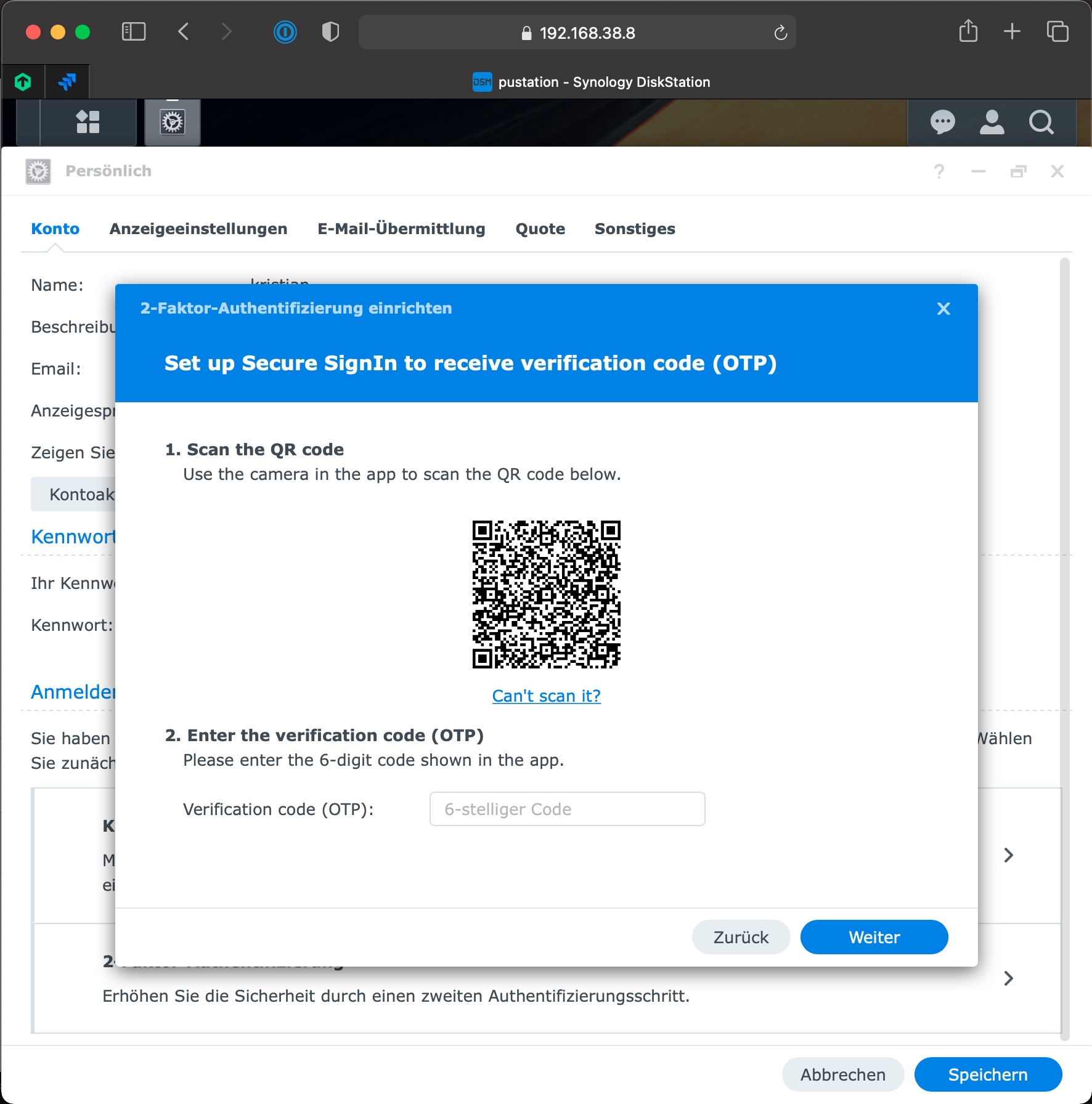Focus the Verification code (OTP) field
The image size is (1092, 1104).
point(567,809)
